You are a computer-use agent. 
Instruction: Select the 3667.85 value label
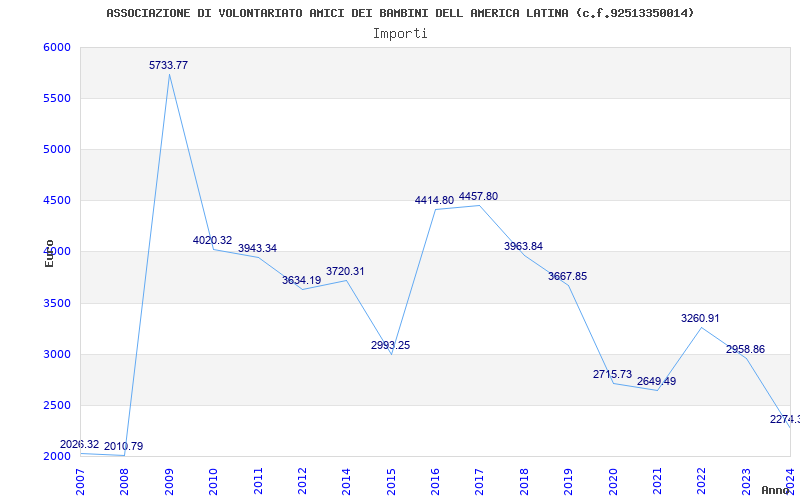point(567,277)
